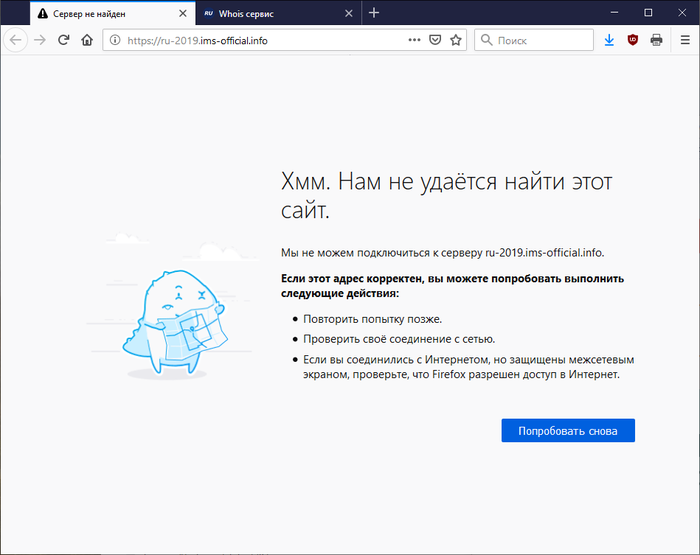Open the Downloads panel

[x=610, y=40]
